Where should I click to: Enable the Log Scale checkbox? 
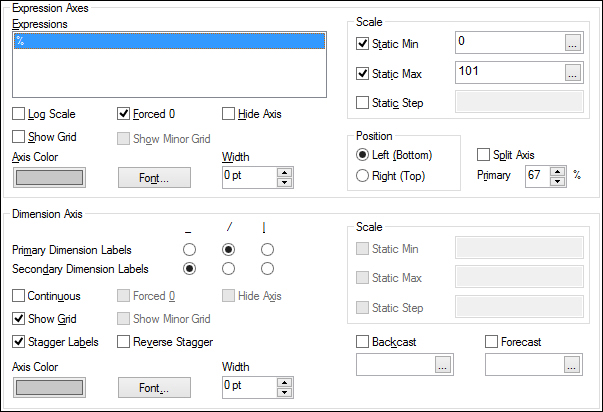(x=18, y=114)
